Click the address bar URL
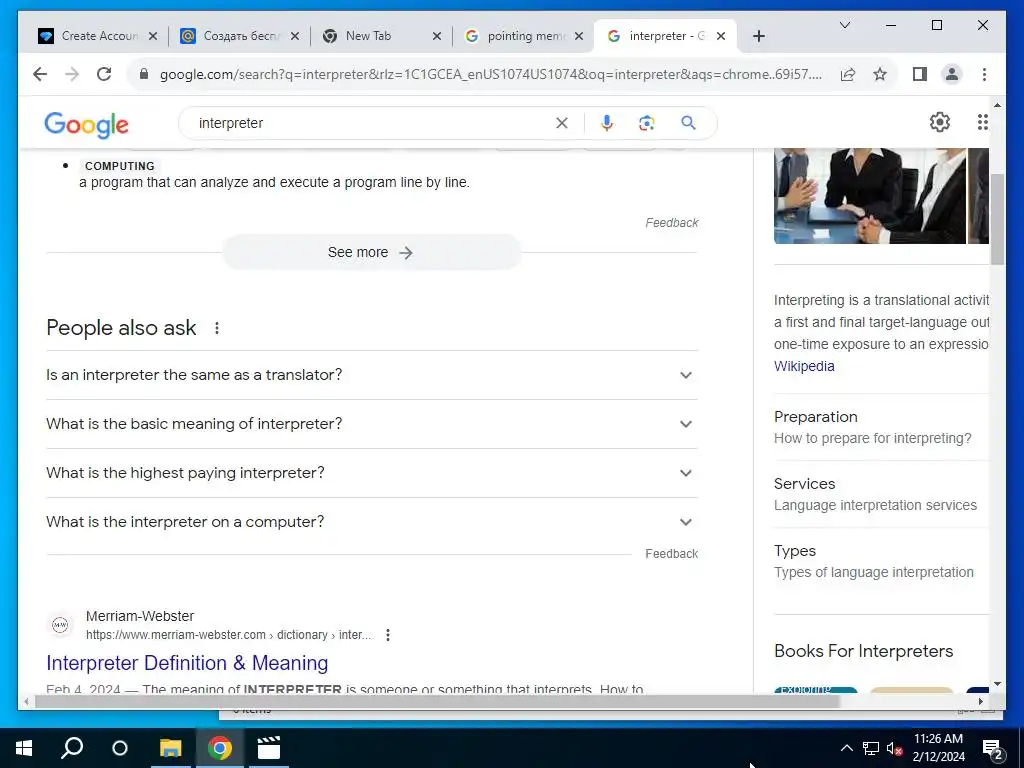The image size is (1024, 768). [490, 74]
